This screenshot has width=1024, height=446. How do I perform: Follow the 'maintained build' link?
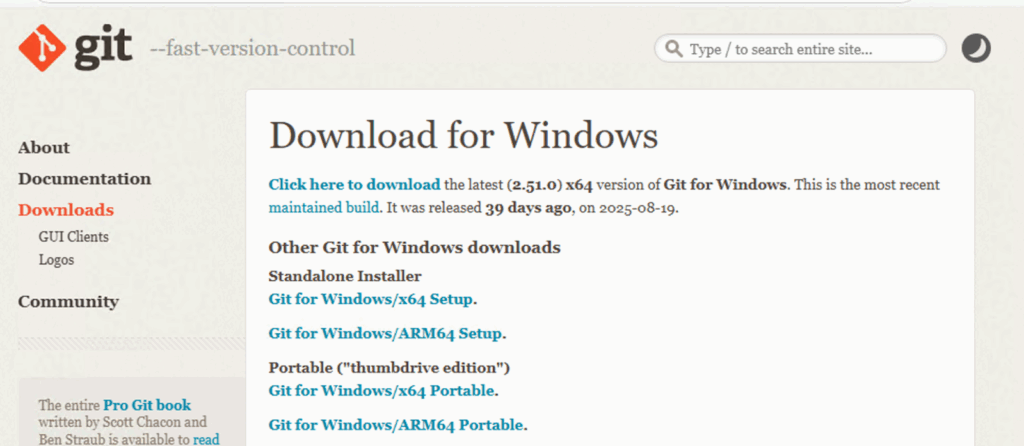pos(324,208)
